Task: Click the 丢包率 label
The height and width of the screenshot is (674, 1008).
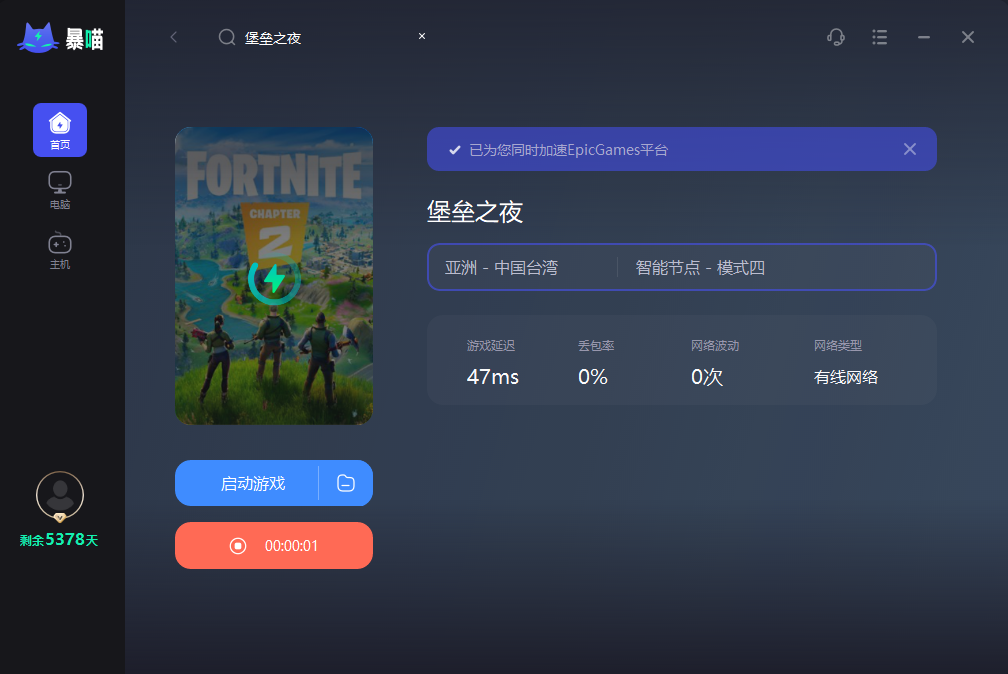Action: click(596, 346)
